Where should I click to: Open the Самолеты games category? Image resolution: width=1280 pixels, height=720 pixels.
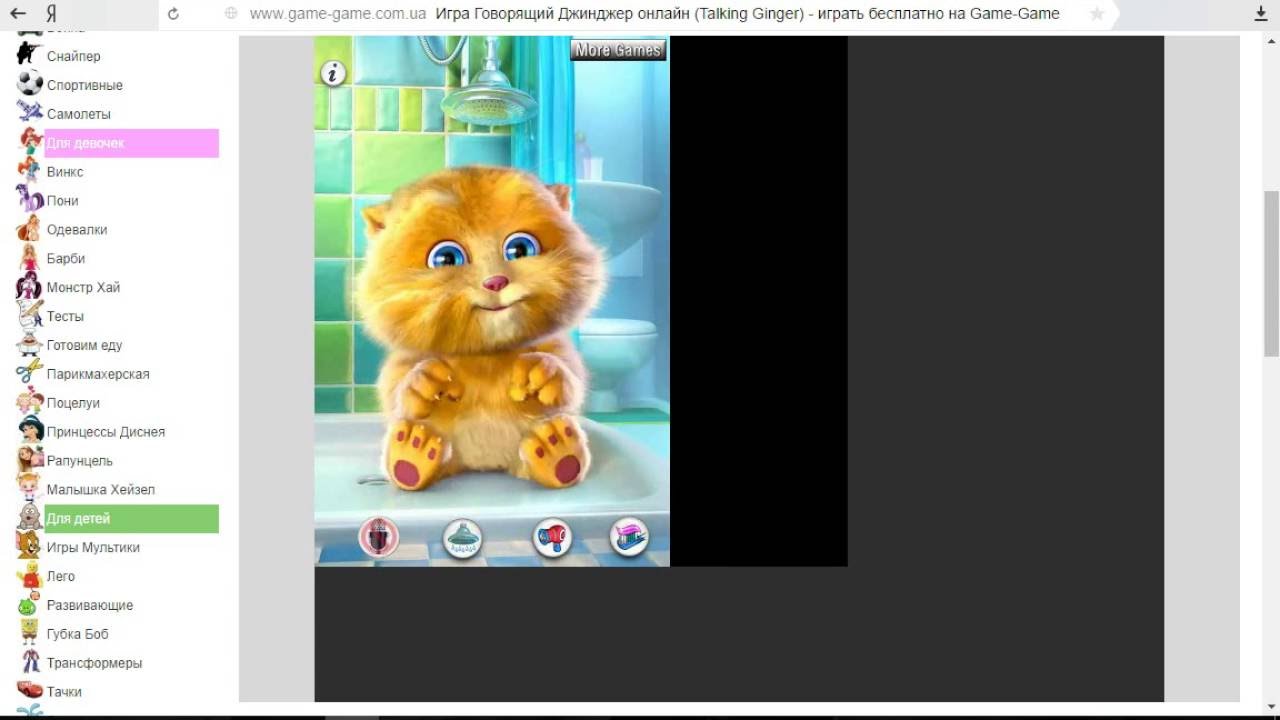pyautogui.click(x=79, y=114)
